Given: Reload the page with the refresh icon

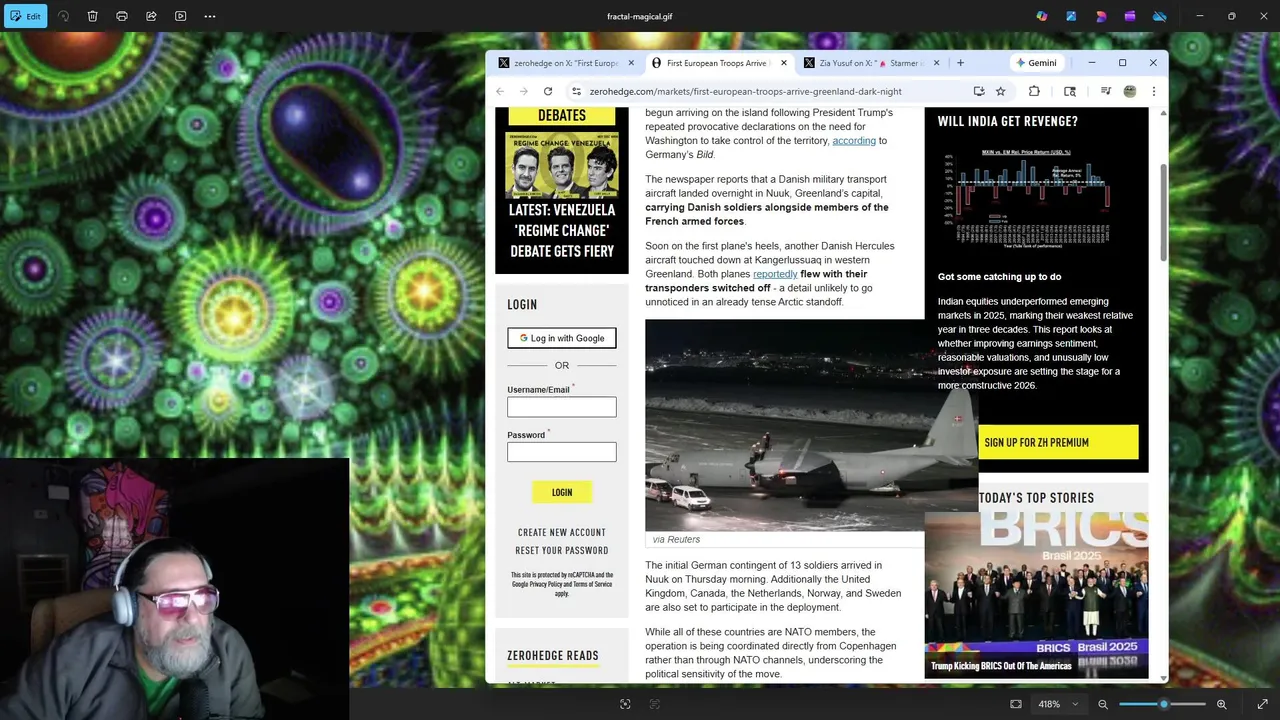Looking at the screenshot, I should pos(548,91).
